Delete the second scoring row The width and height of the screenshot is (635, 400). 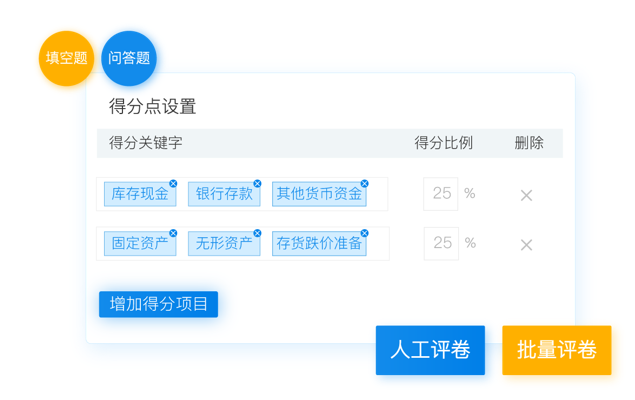pos(526,244)
